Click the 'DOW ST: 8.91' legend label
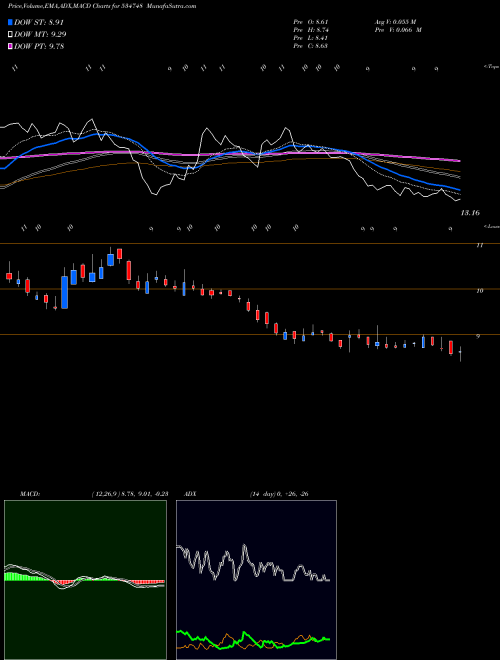This screenshot has width=500, height=660. point(39,22)
